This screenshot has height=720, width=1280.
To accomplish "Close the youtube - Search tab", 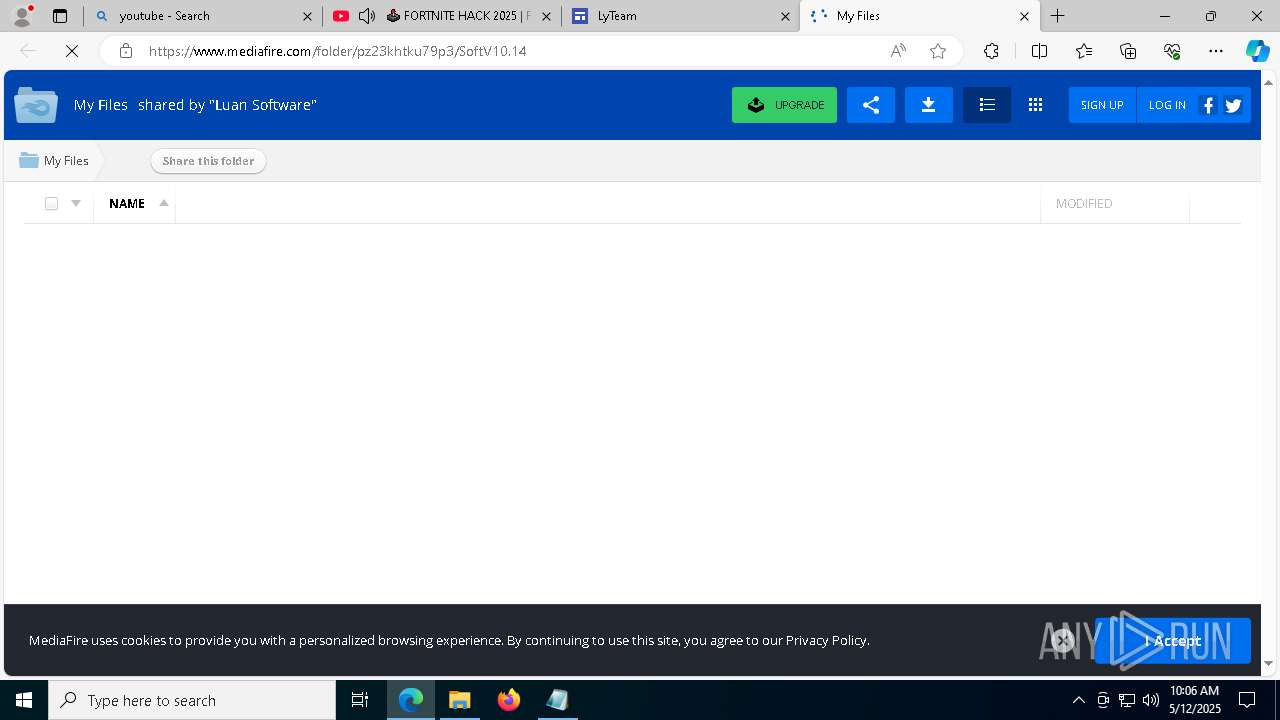I will [307, 16].
